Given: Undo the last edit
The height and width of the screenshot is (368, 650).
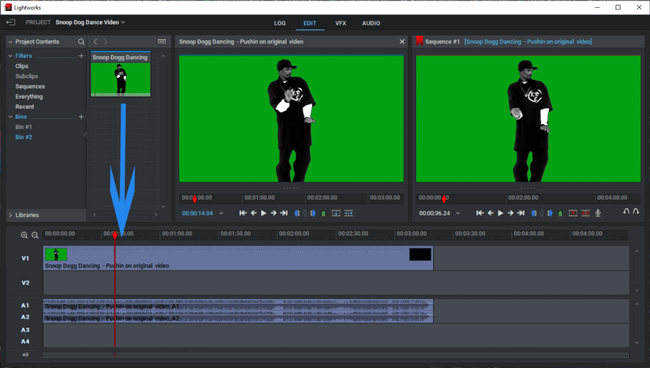Looking at the screenshot, I should 626,211.
